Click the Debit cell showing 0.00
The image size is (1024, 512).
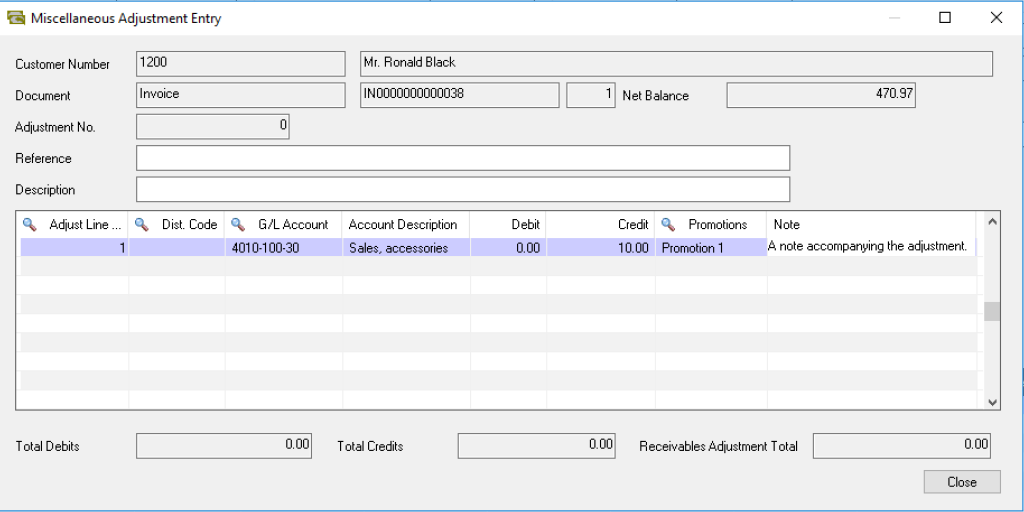click(508, 248)
